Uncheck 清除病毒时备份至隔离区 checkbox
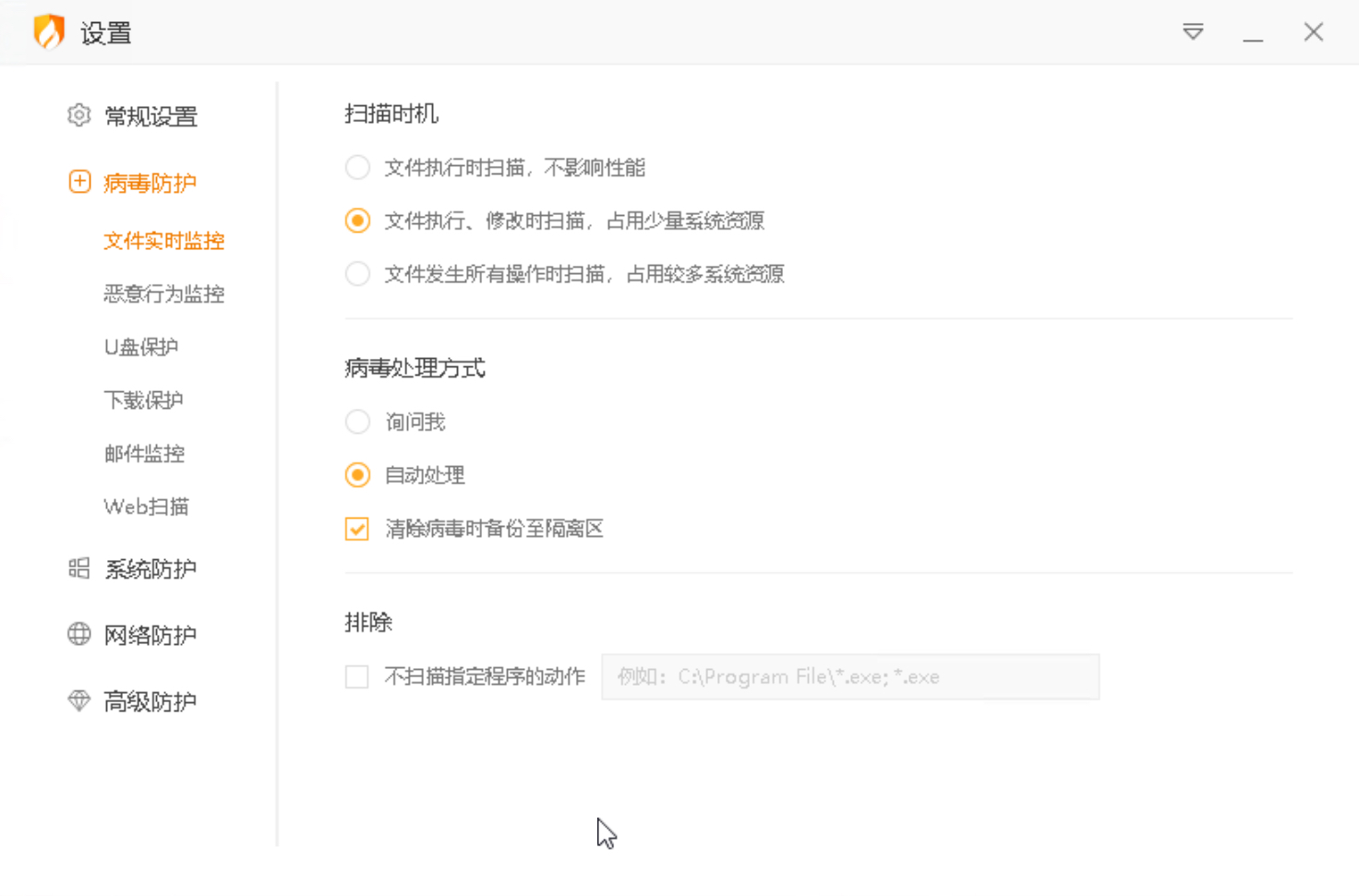1359x896 pixels. point(357,529)
